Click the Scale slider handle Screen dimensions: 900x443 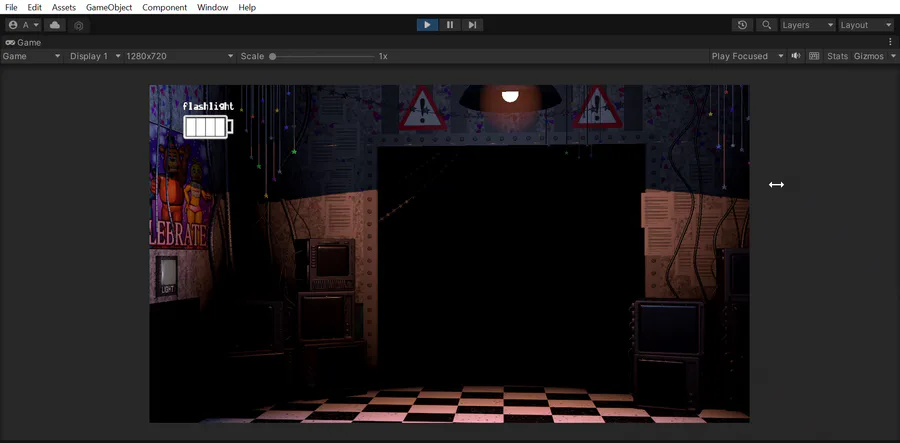(x=273, y=56)
